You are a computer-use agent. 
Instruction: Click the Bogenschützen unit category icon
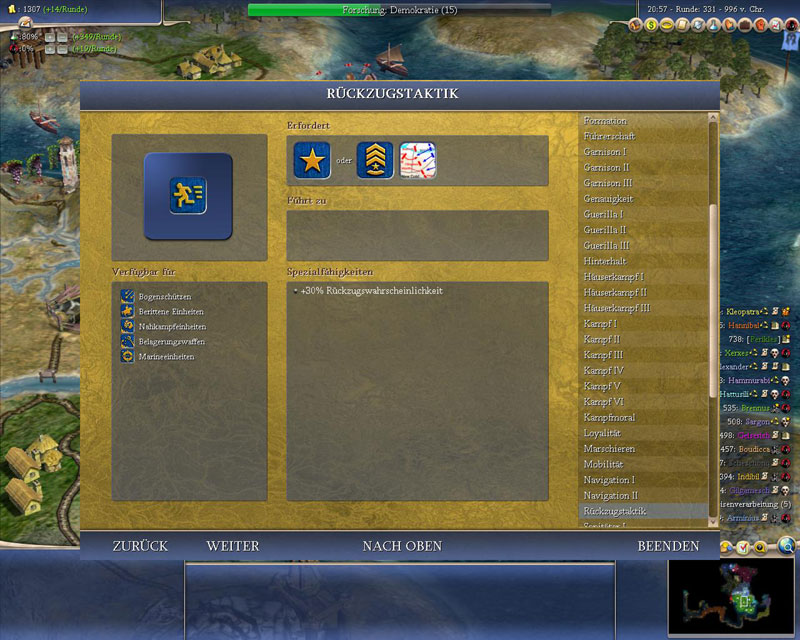127,296
